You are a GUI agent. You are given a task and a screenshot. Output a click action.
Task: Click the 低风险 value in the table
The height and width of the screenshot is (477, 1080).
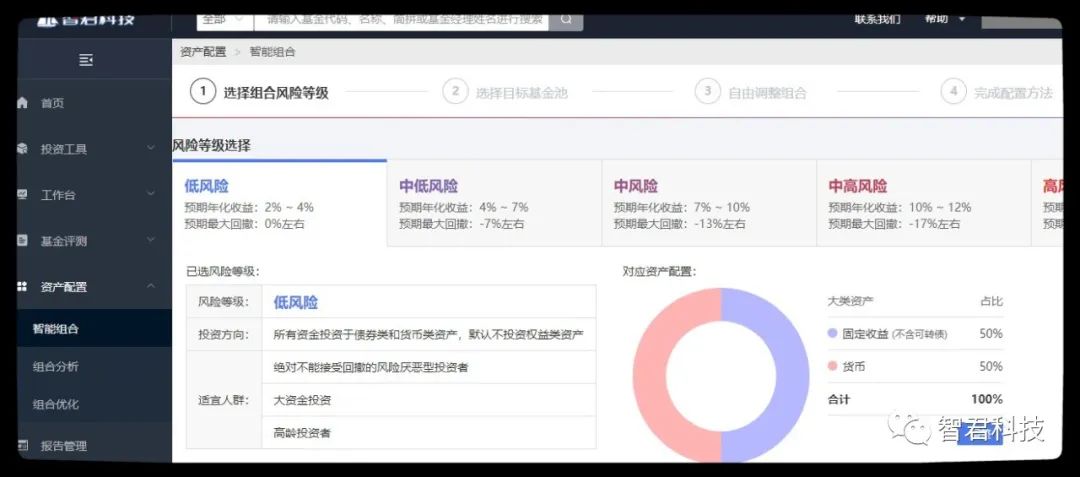(295, 302)
